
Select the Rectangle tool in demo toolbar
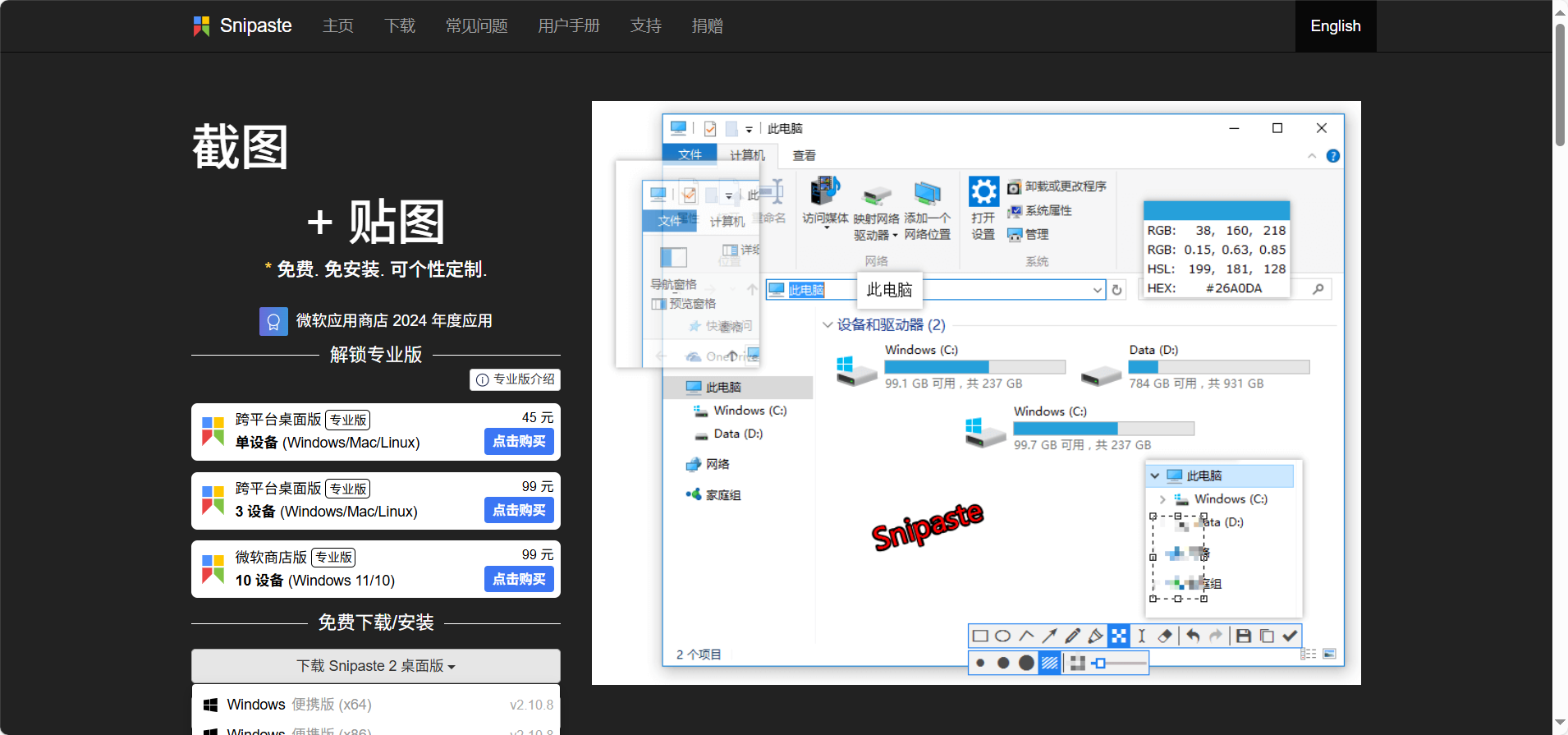click(x=980, y=636)
